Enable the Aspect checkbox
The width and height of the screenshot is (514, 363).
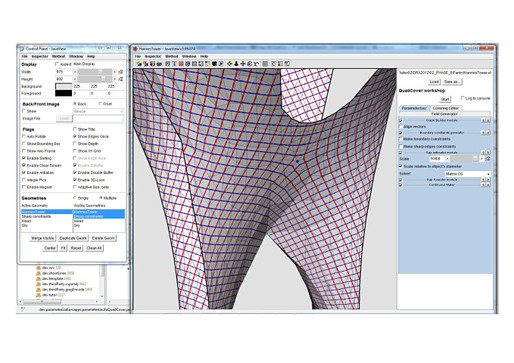tap(57, 64)
